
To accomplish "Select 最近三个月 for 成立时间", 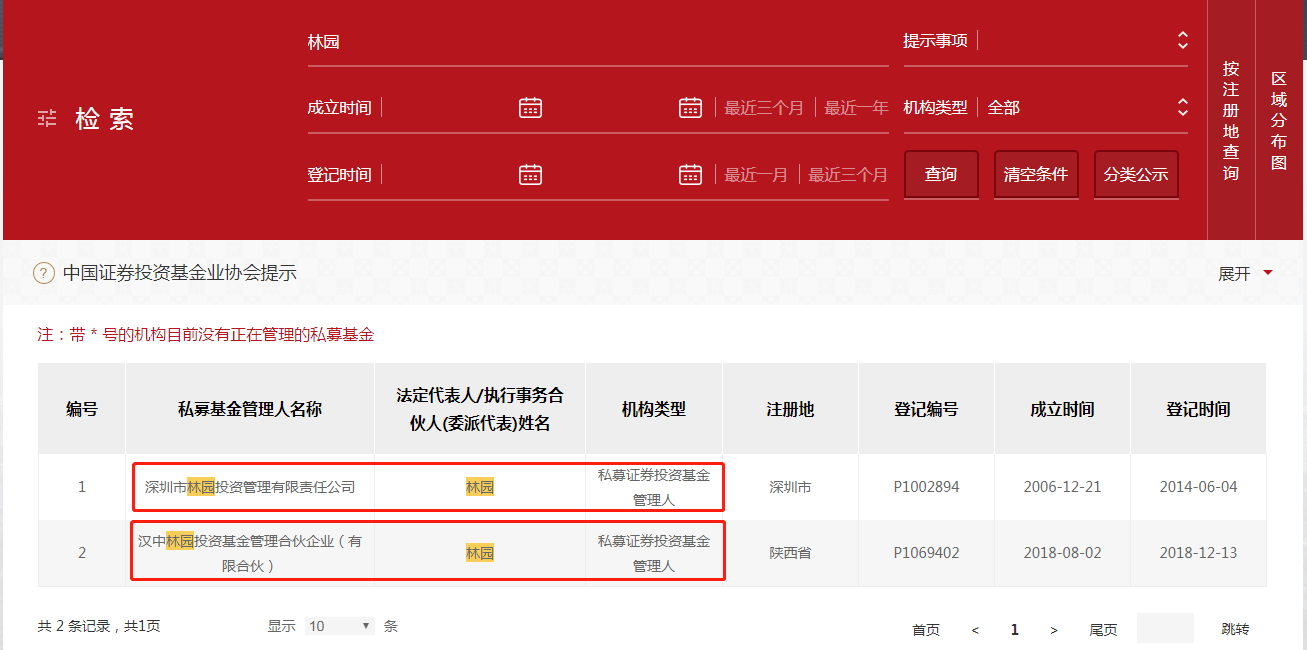I will (764, 108).
